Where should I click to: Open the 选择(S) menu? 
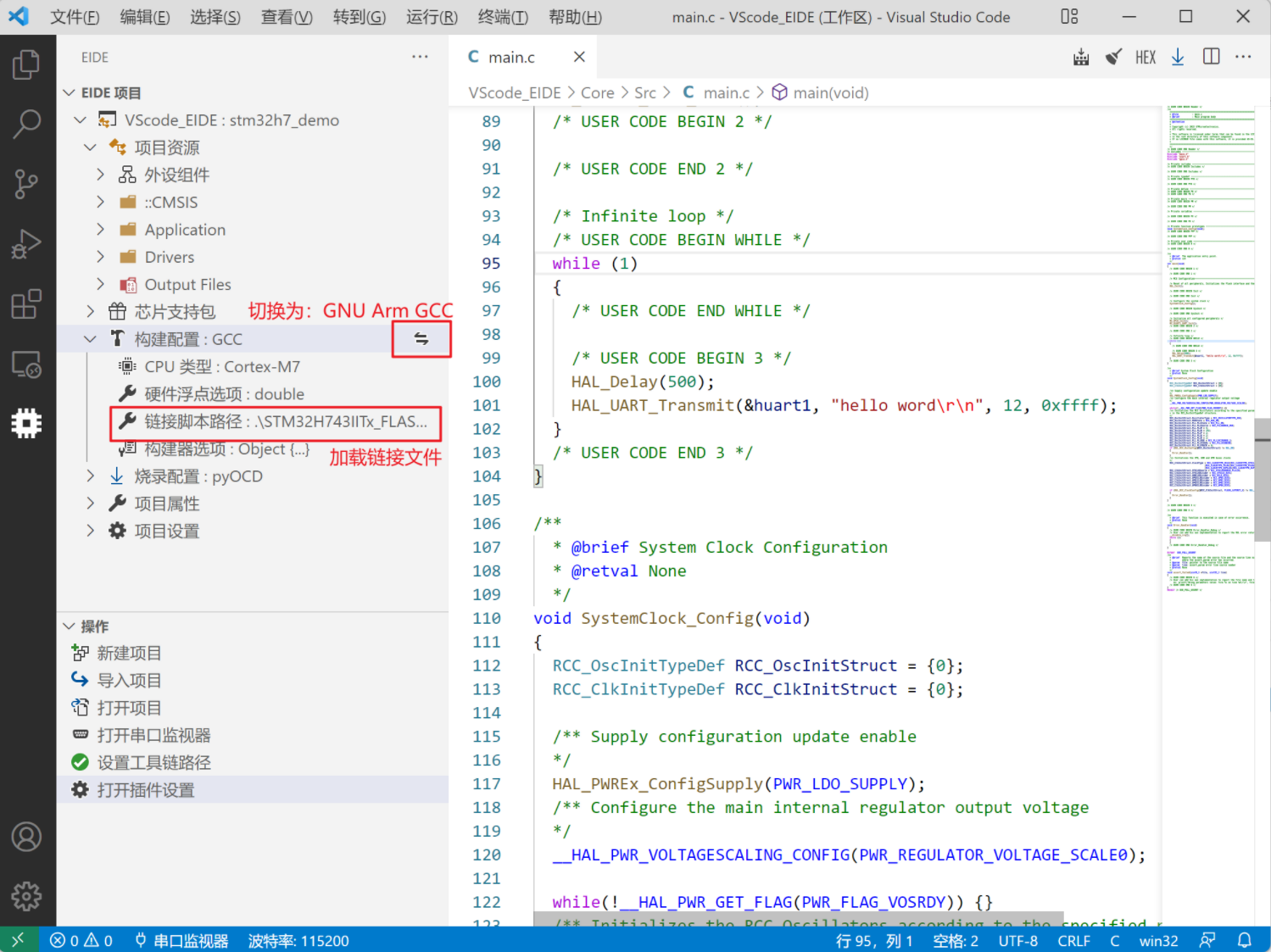tap(215, 17)
